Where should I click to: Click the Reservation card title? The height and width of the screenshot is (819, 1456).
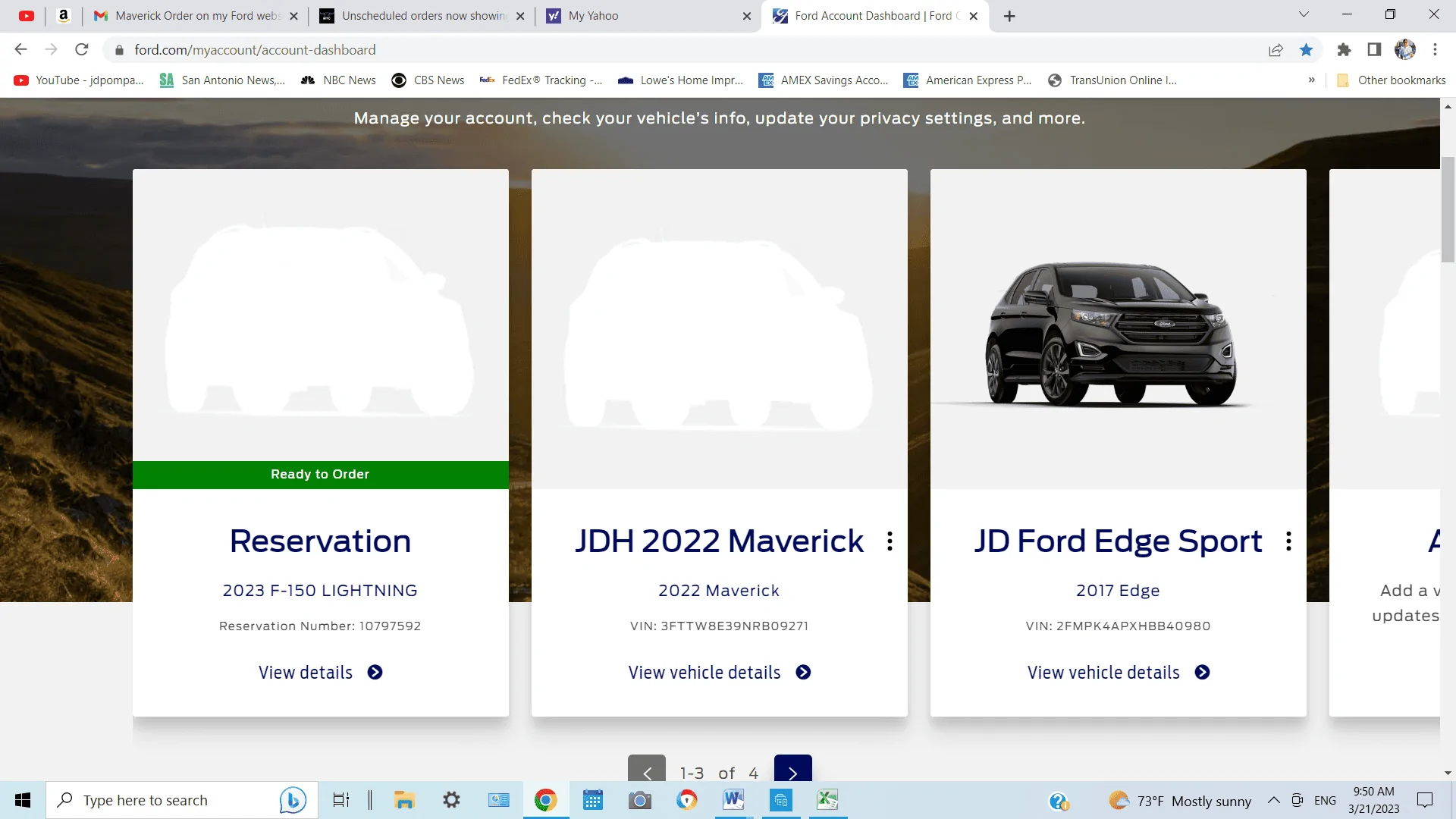pos(320,541)
